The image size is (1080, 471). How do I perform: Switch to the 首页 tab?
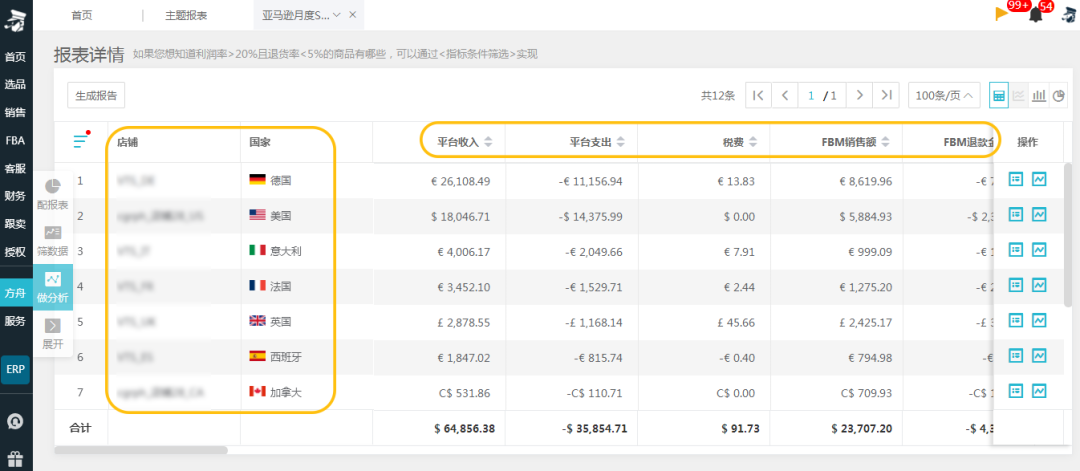tap(82, 15)
